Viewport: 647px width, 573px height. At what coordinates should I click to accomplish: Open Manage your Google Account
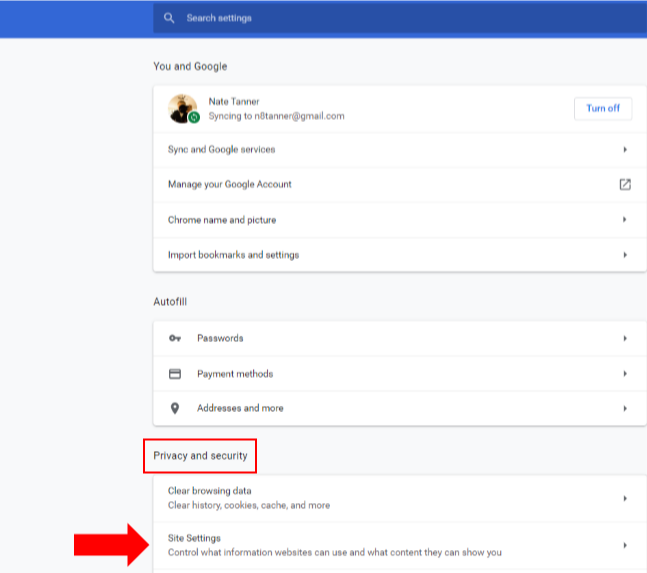(x=230, y=185)
